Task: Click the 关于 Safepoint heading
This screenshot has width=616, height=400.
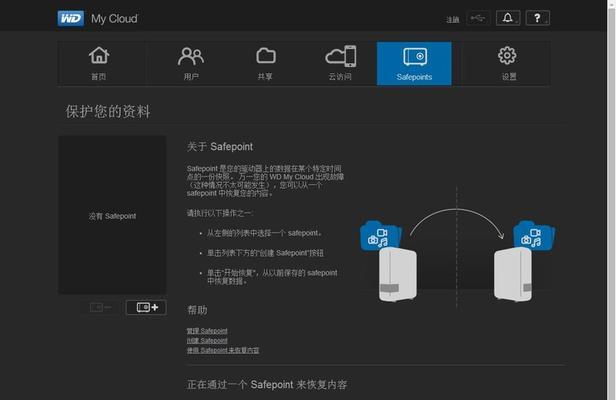Action: [x=220, y=147]
